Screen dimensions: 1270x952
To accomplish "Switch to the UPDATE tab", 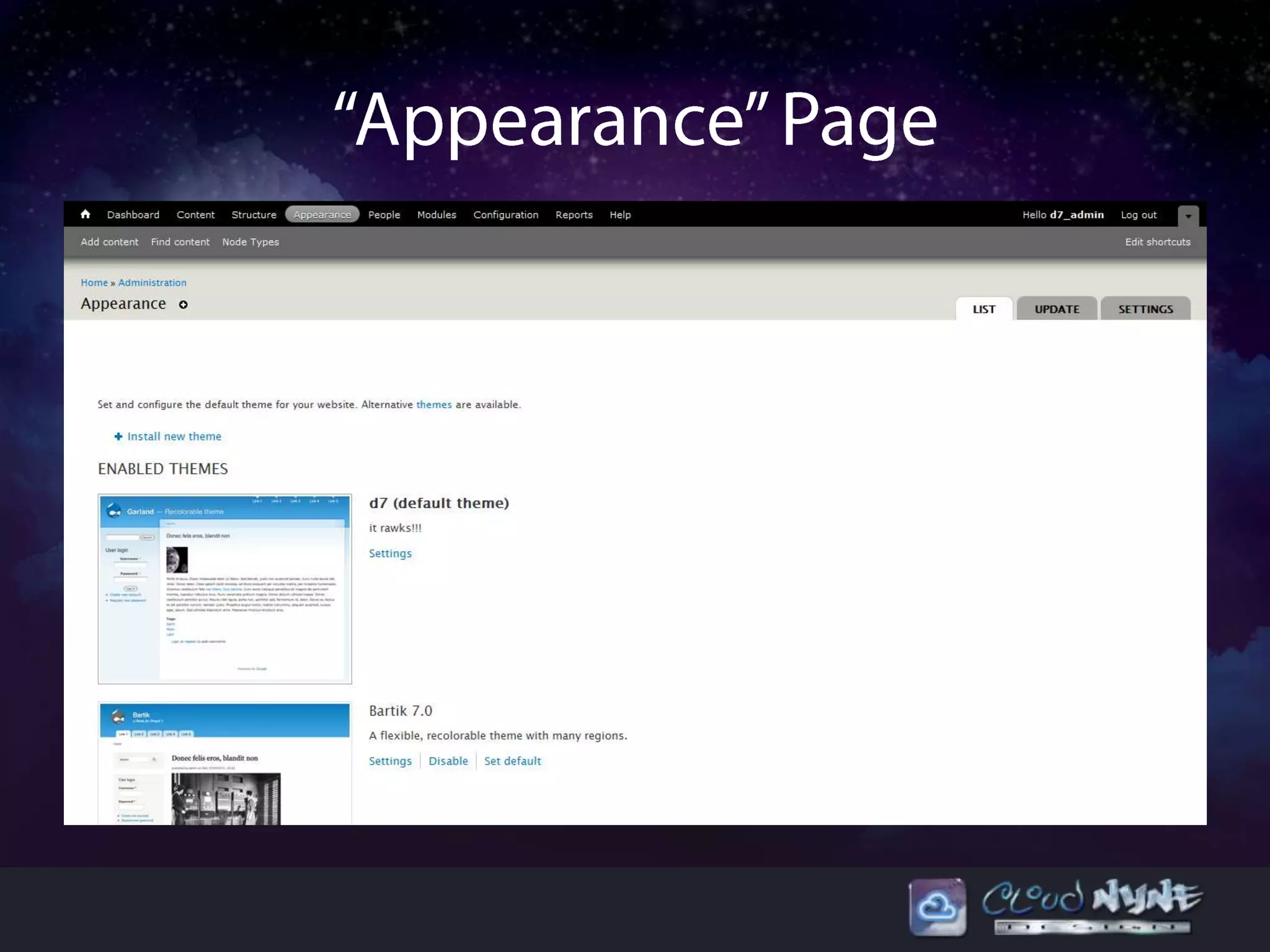I will (x=1056, y=309).
